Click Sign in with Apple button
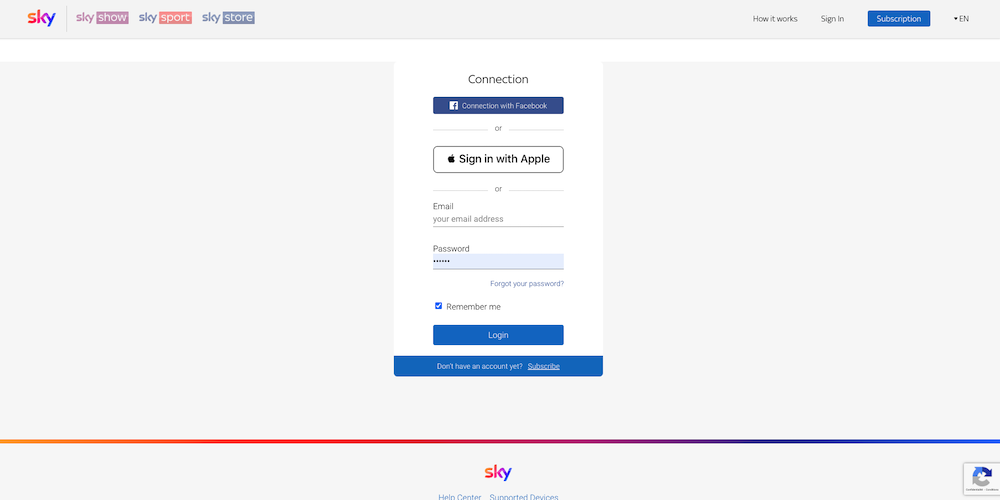The image size is (1000, 500). click(498, 159)
